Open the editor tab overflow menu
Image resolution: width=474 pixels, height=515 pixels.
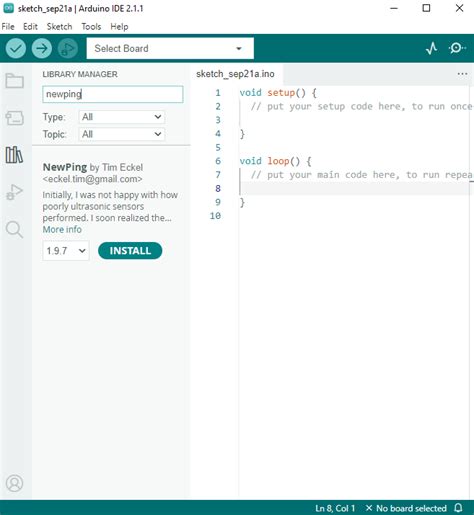click(462, 74)
